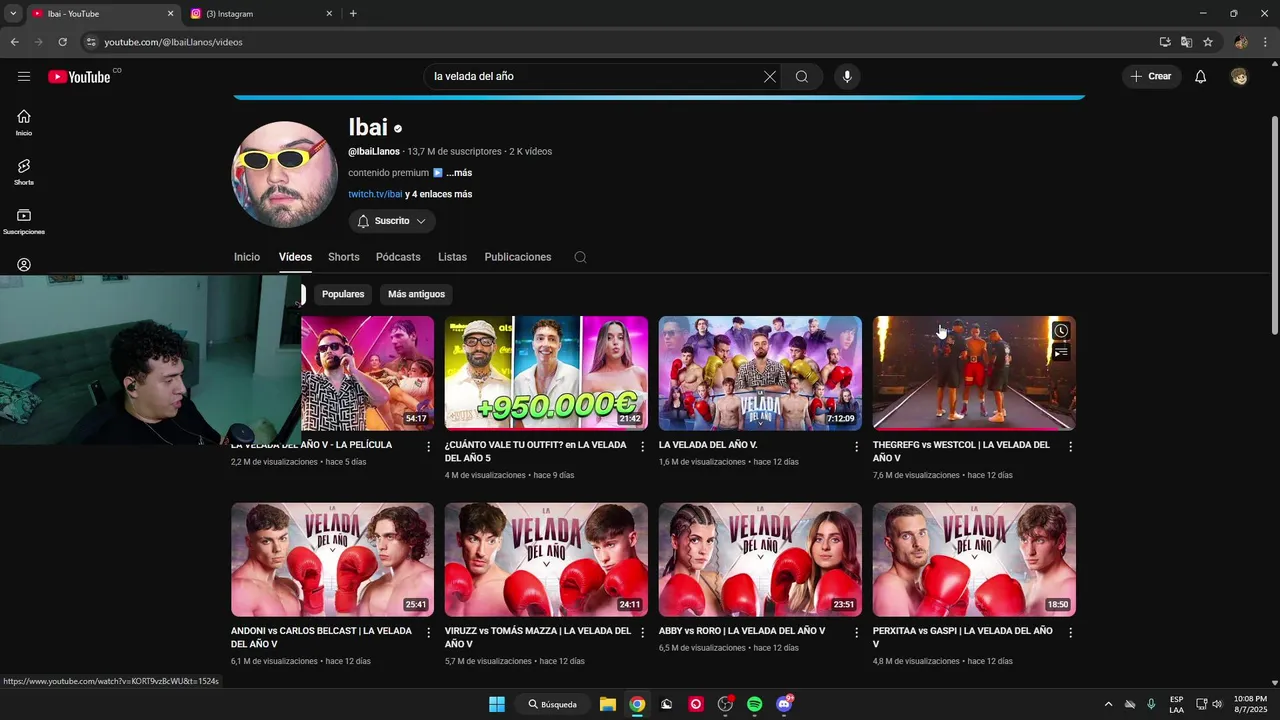Image resolution: width=1280 pixels, height=720 pixels.
Task: Select the Vídeos channel tab
Action: coord(295,257)
